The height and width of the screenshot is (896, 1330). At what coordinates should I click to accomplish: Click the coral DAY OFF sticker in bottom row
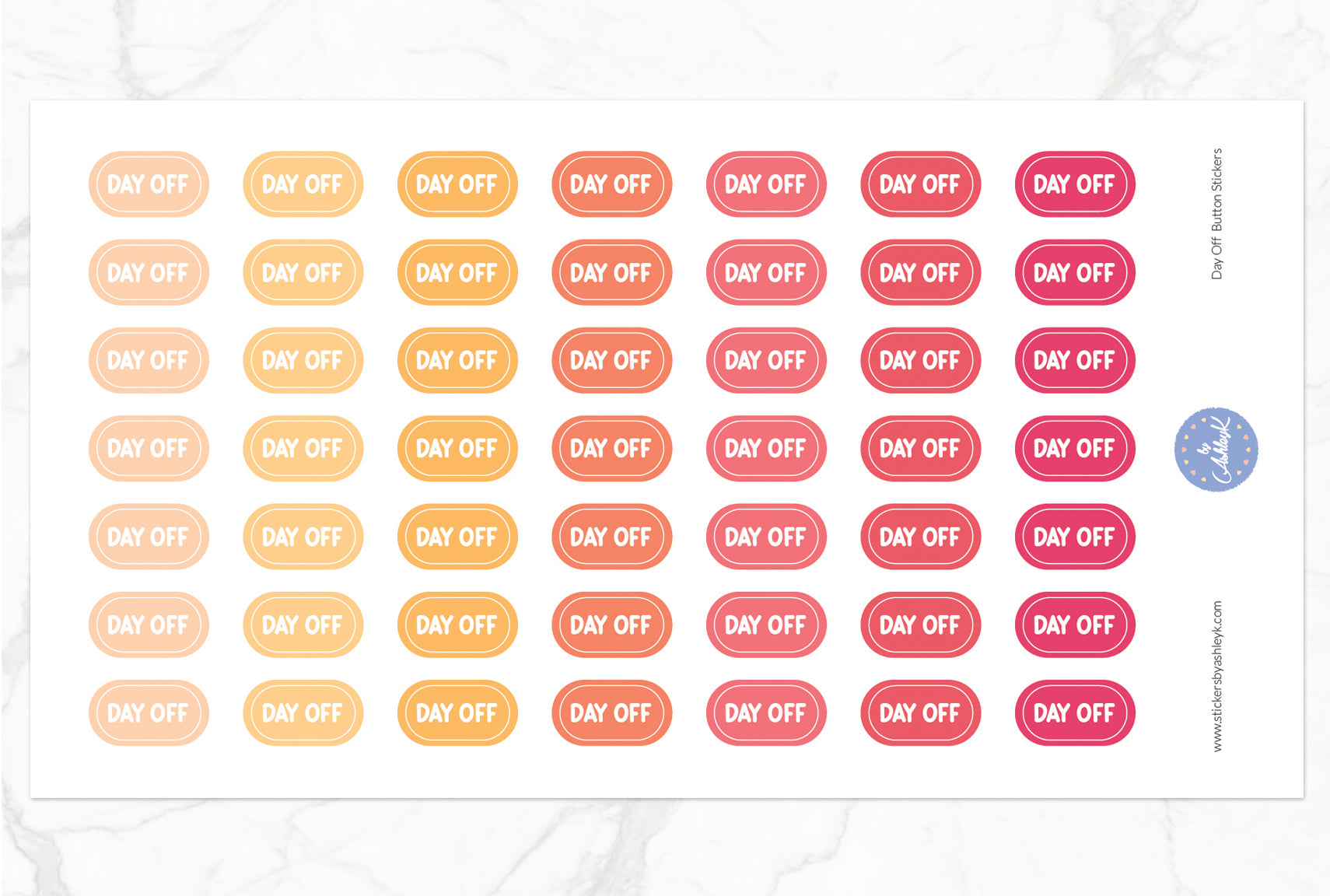point(611,712)
